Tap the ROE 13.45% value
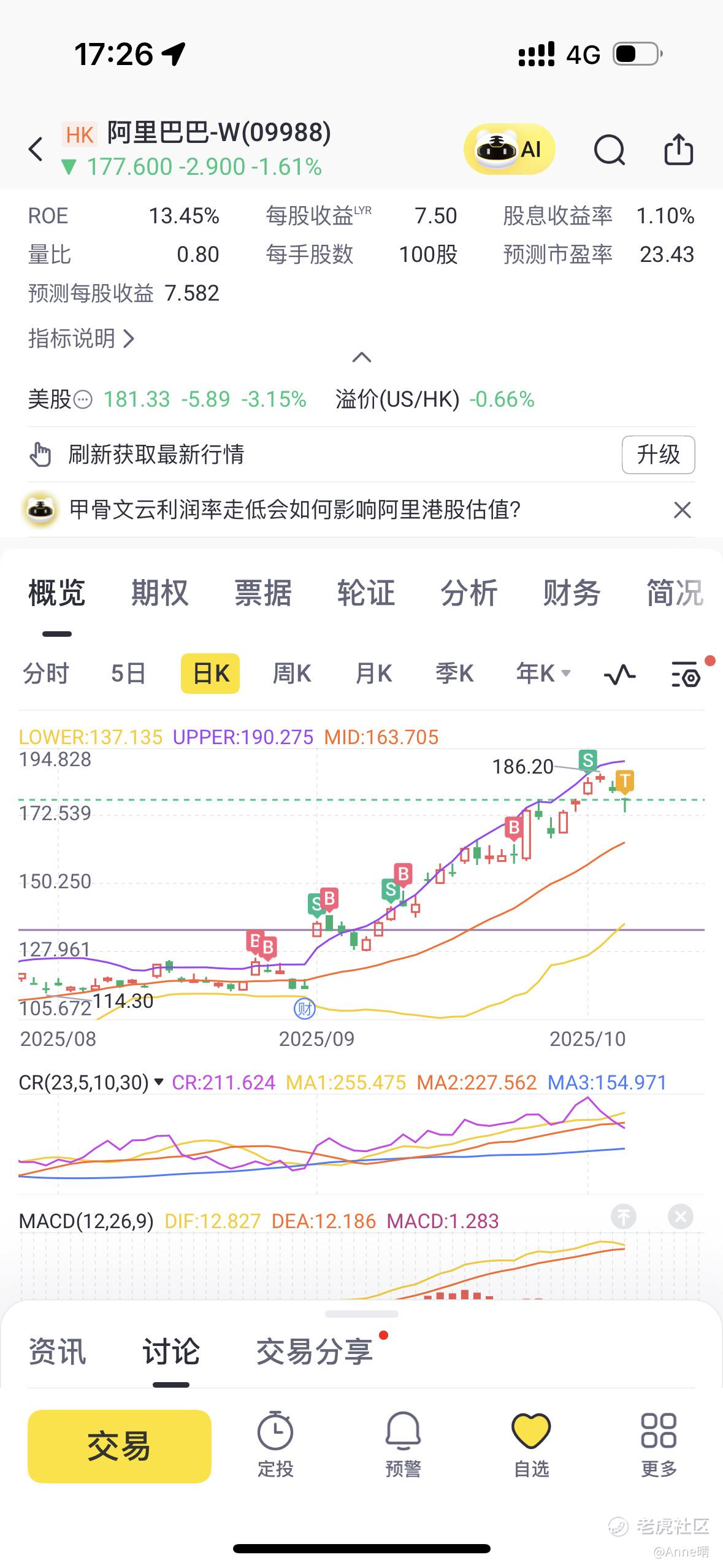The height and width of the screenshot is (1568, 723). 124,216
